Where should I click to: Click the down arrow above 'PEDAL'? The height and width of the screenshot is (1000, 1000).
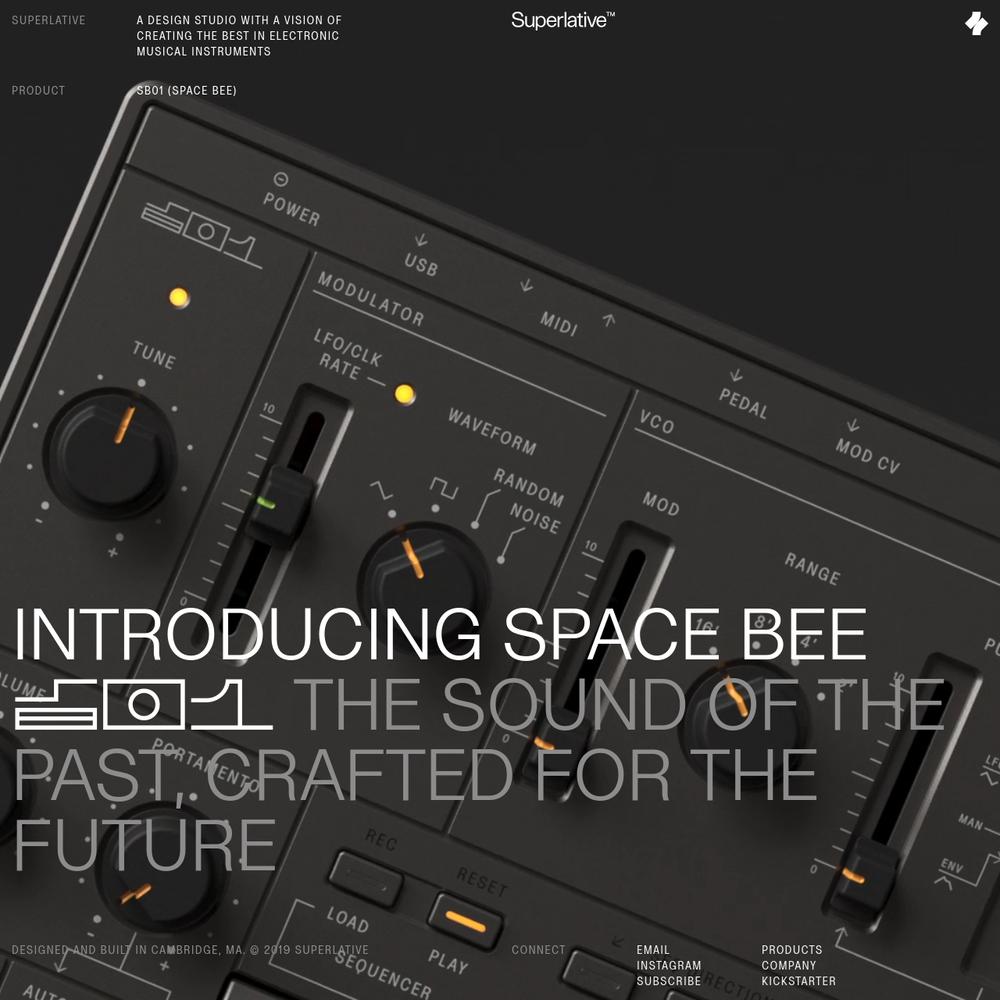point(736,374)
